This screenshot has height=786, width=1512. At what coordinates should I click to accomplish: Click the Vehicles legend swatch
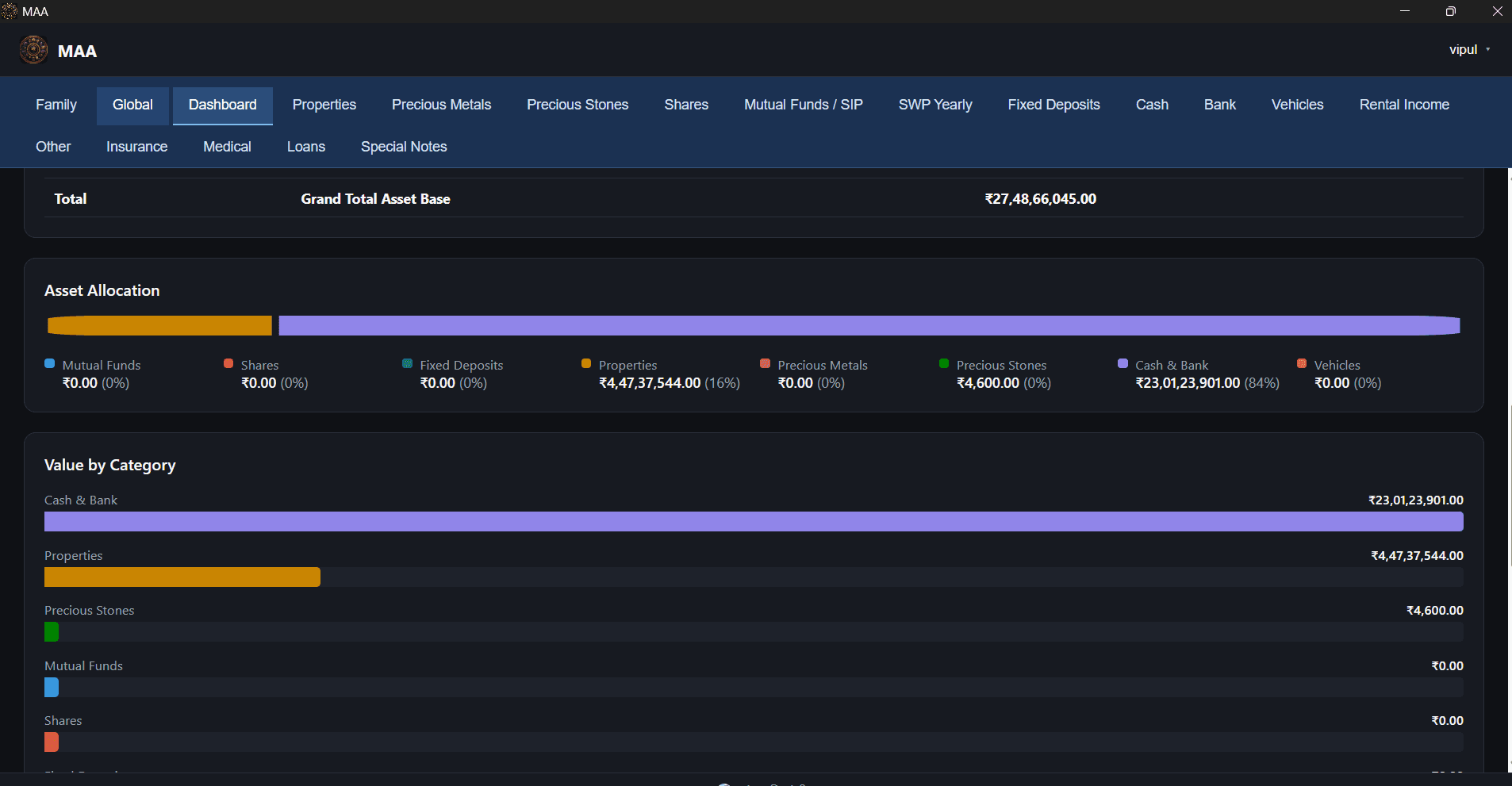1302,363
